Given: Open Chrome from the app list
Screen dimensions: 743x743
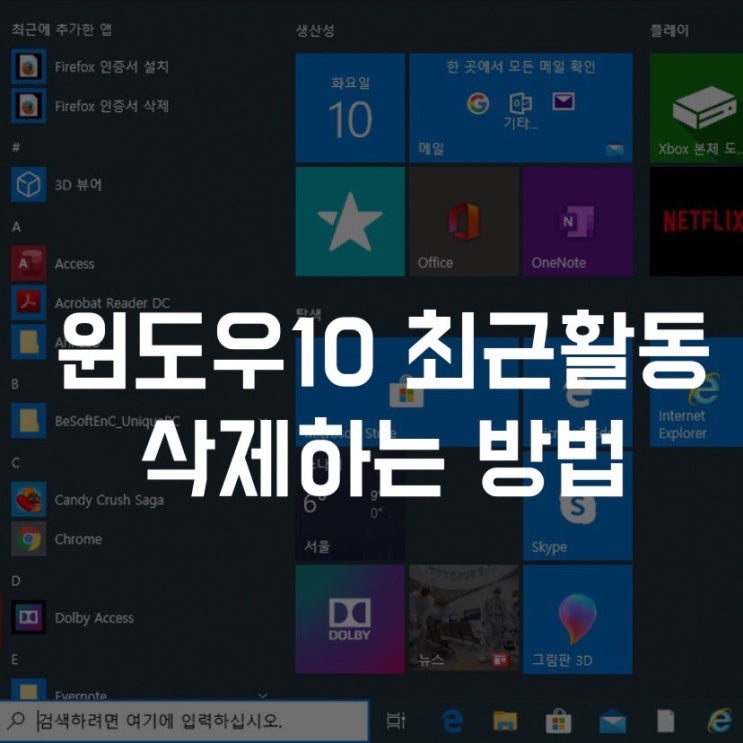Looking at the screenshot, I should coord(57,539).
